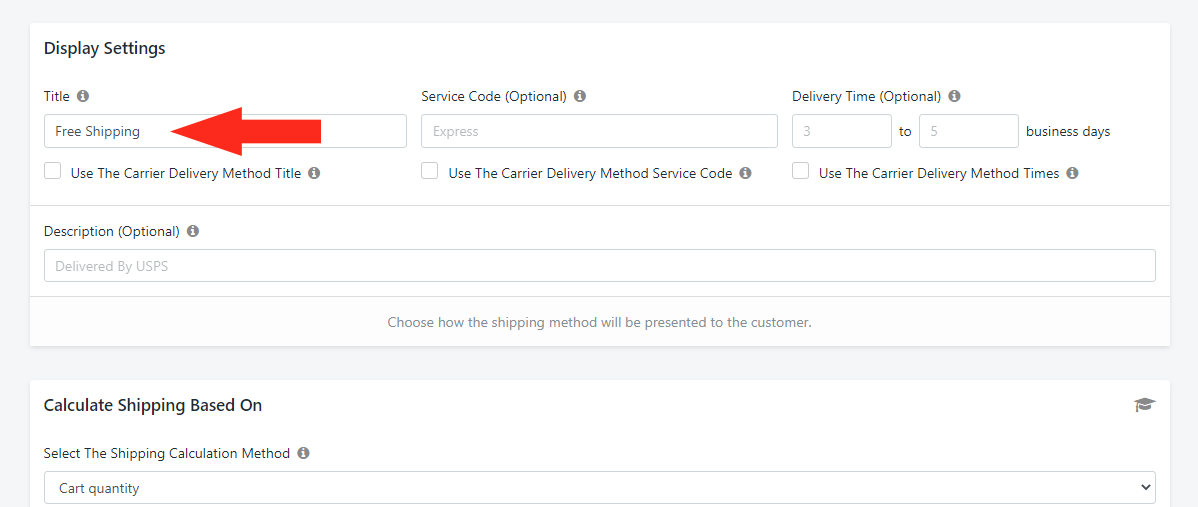Screen dimensions: 1198x507
Task: Tick Use The Carrier Delivery Method Times checkbox
Action: [x=801, y=171]
